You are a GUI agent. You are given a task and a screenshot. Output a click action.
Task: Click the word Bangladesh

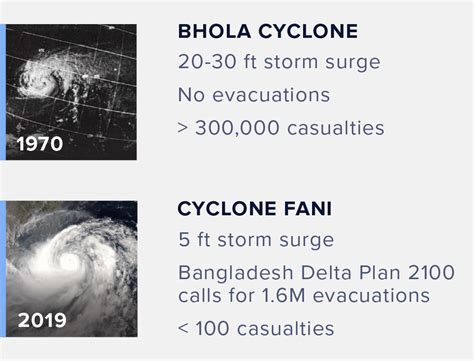click(235, 273)
